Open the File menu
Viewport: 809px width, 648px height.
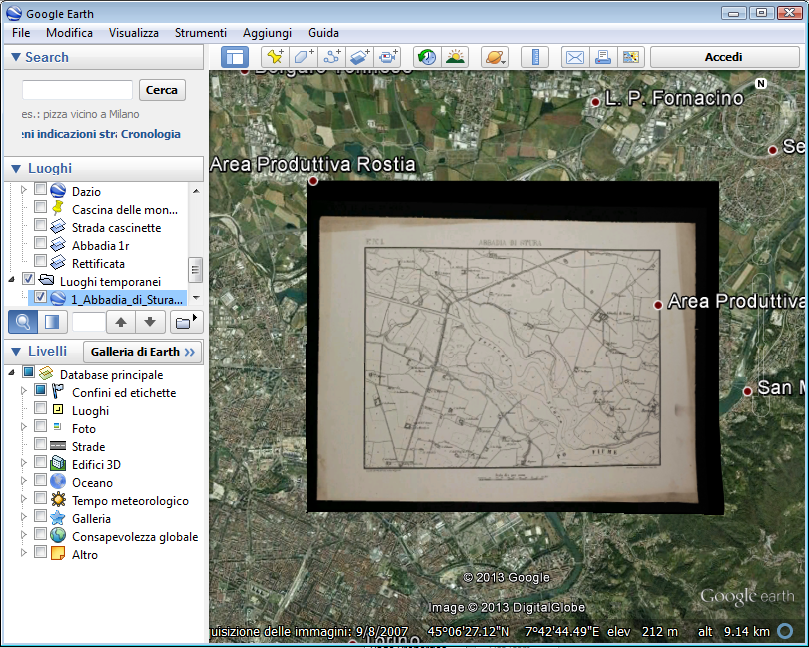21,33
